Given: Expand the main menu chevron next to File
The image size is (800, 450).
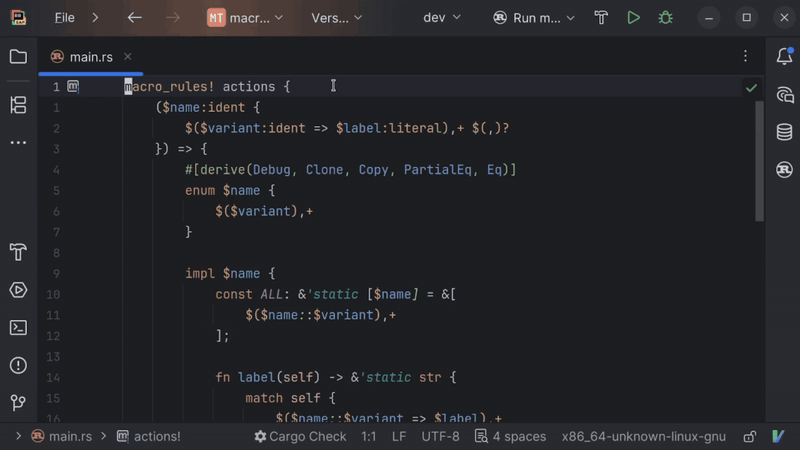Looking at the screenshot, I should pyautogui.click(x=95, y=18).
